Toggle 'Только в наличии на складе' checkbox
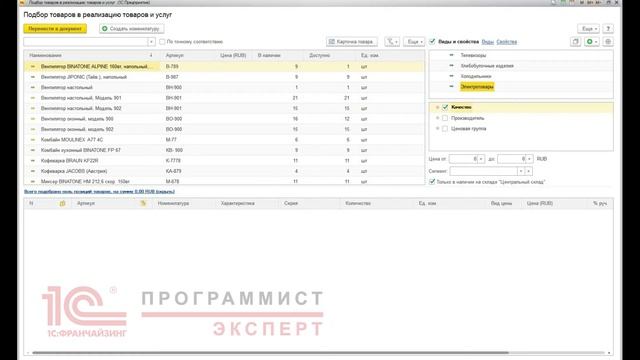 (x=432, y=182)
